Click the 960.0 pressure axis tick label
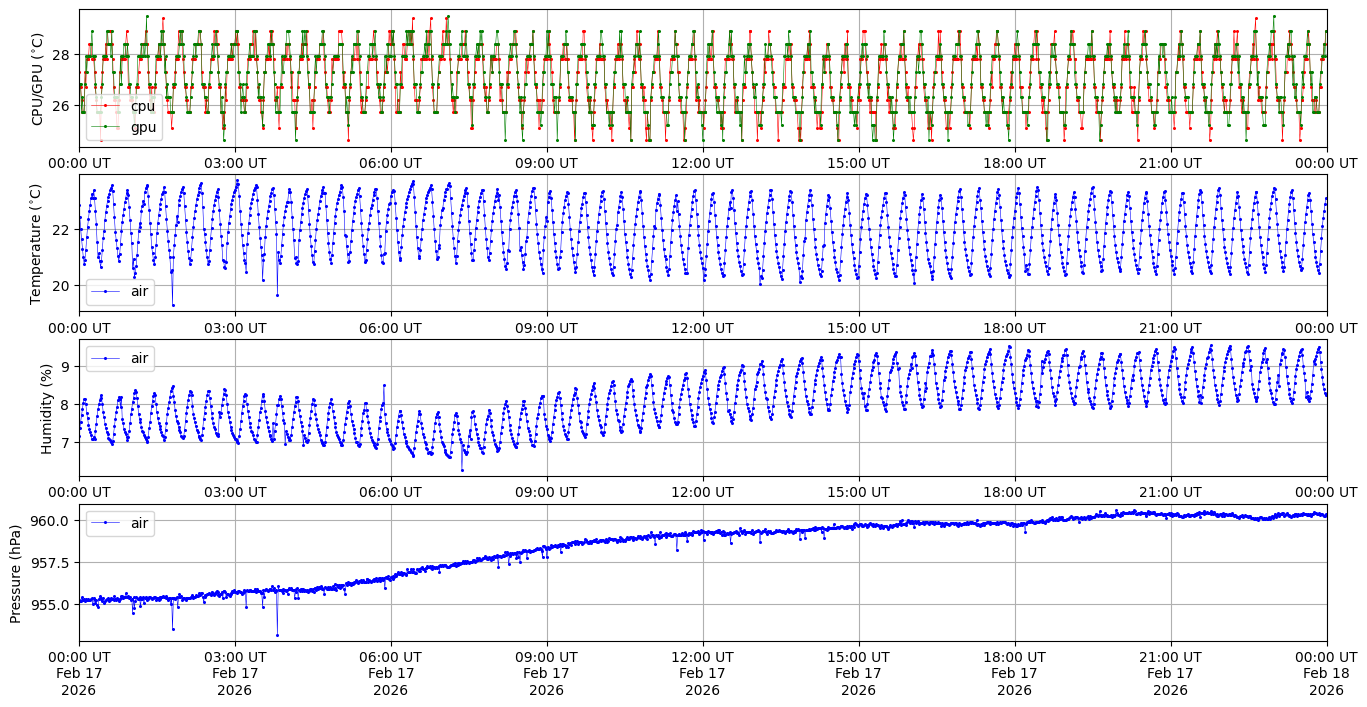The height and width of the screenshot is (707, 1367). coord(48,521)
